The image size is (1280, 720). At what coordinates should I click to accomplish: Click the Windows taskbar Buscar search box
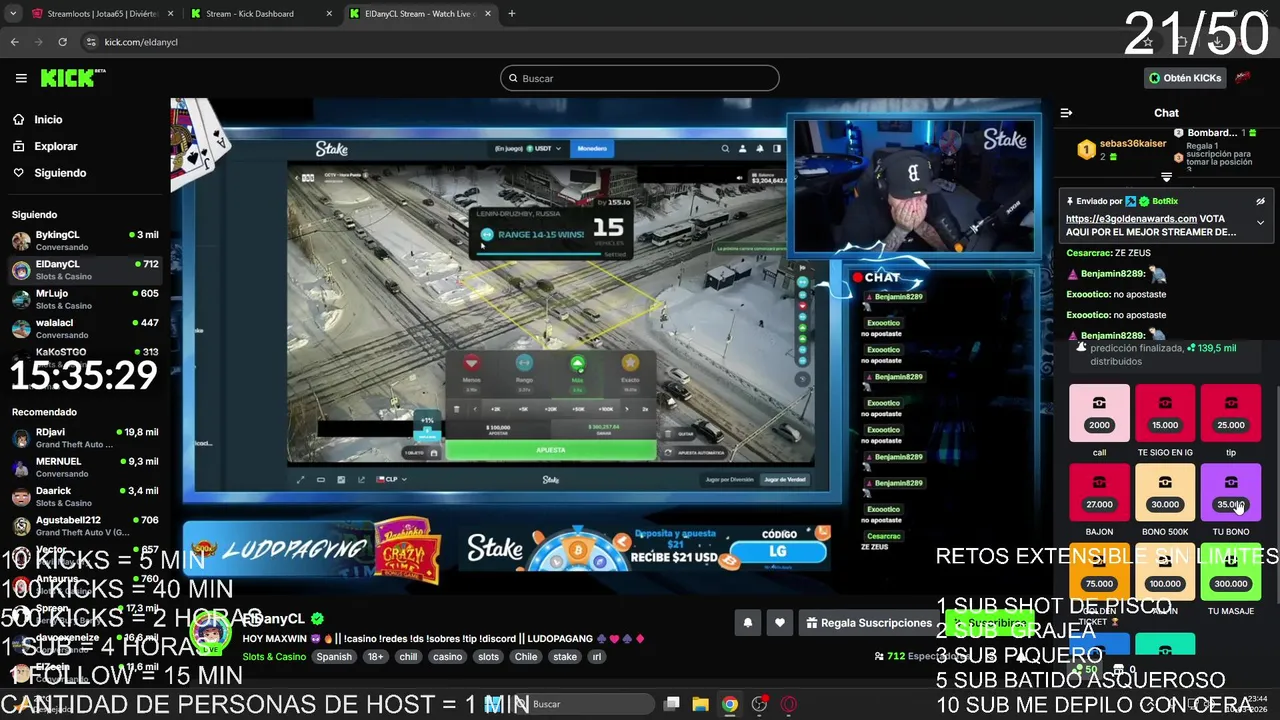pyautogui.click(x=585, y=704)
